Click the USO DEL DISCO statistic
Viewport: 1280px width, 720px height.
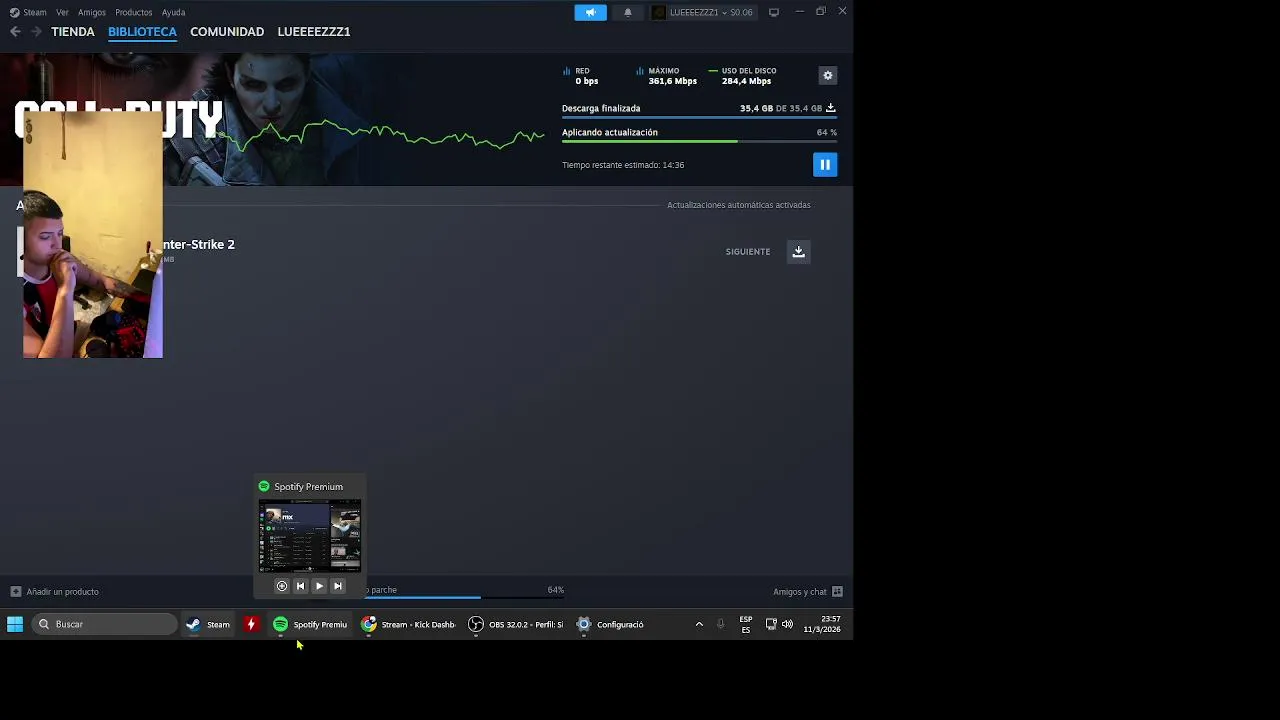tap(742, 76)
